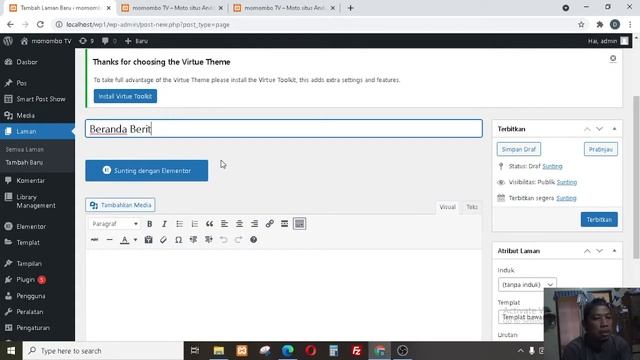Move the Terbitkan panel up
The width and height of the screenshot is (640, 360).
click(587, 129)
